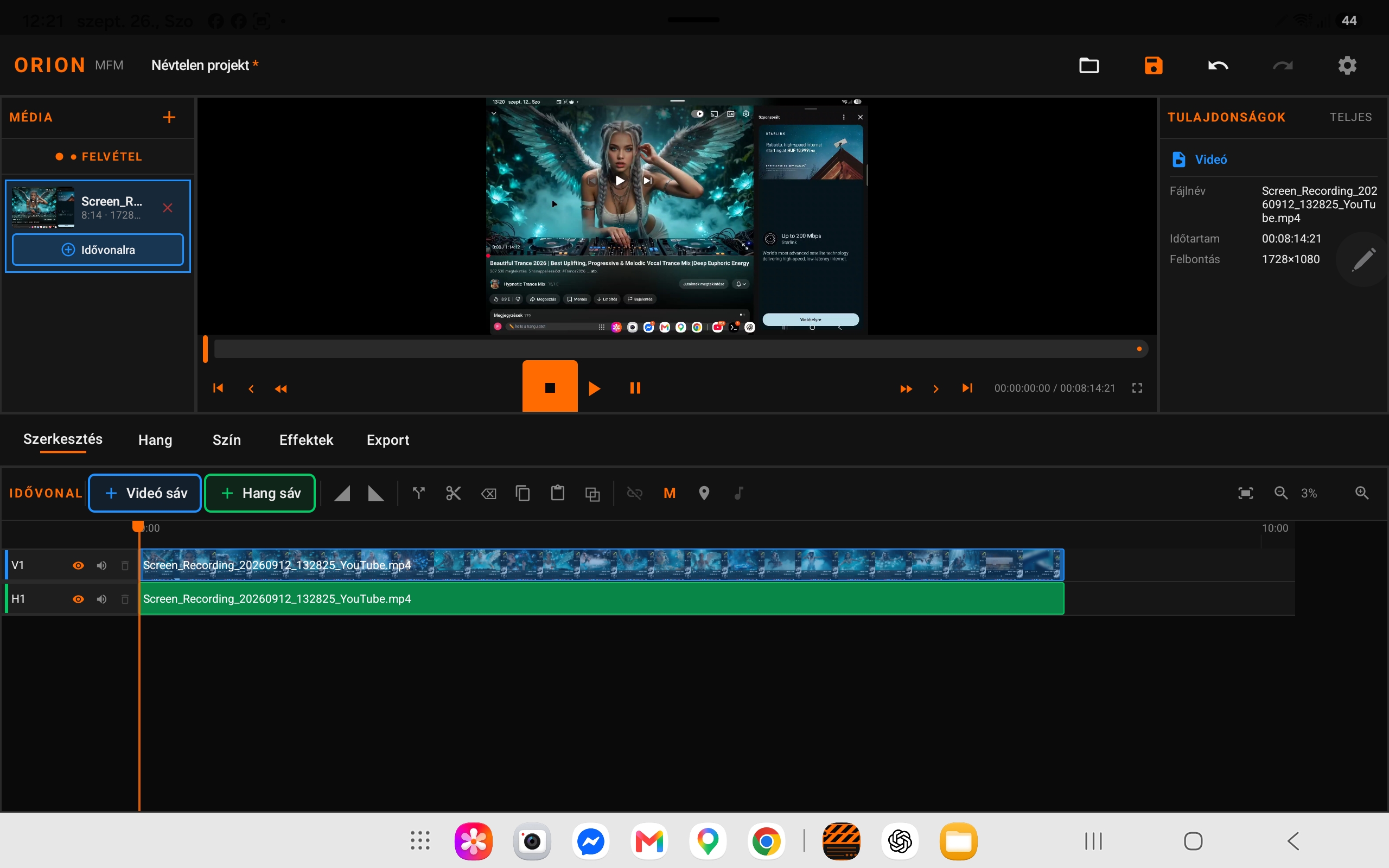Zoom in the timeline
The width and height of the screenshot is (1389, 868).
pos(1362,493)
